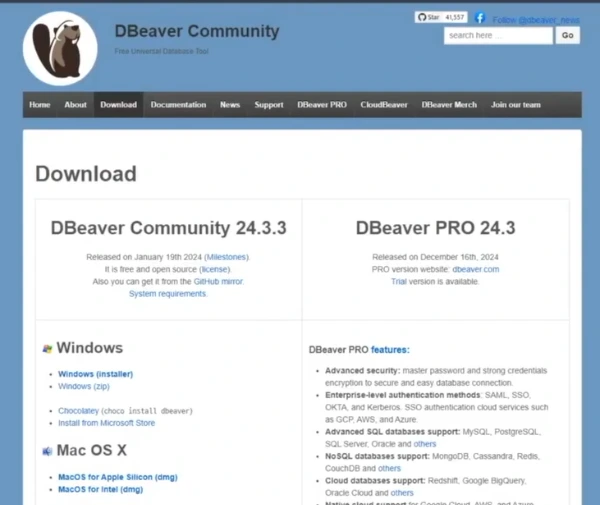Visit the dbeaver.com link
600x505 pixels.
(476, 269)
